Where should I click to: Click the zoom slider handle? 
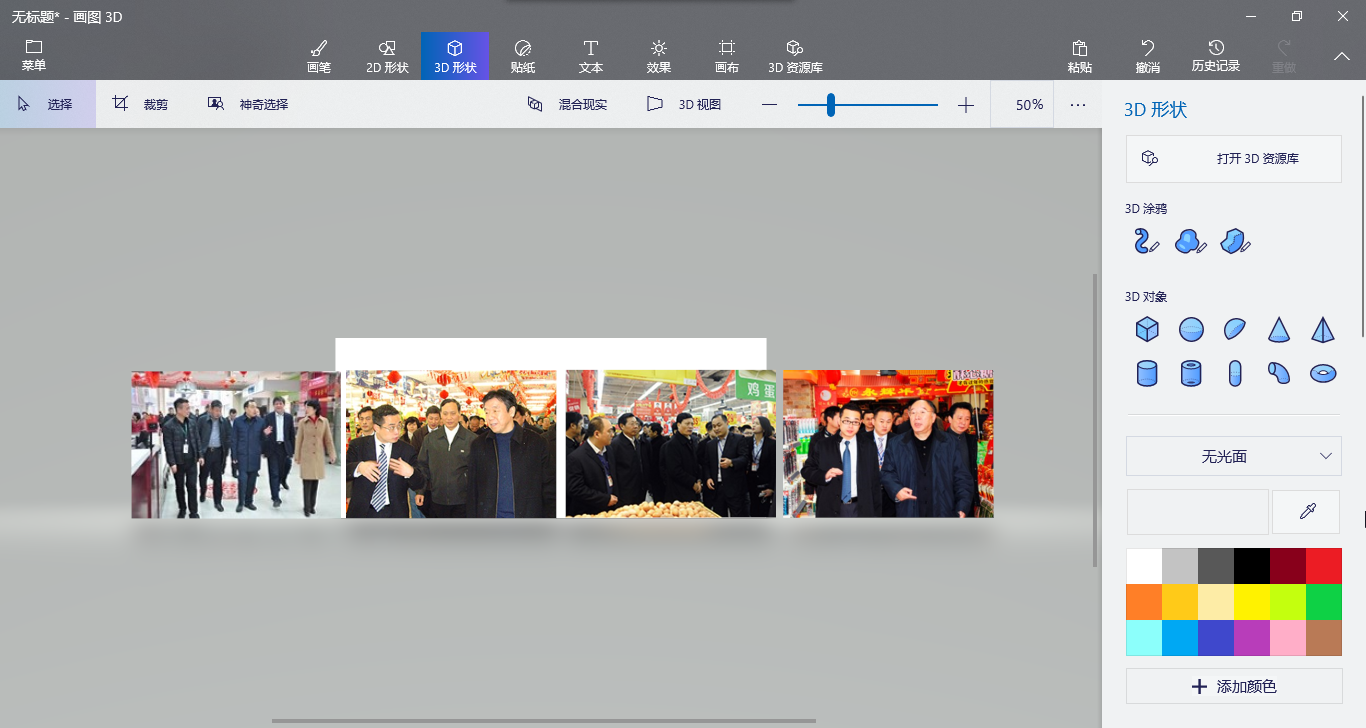(831, 105)
